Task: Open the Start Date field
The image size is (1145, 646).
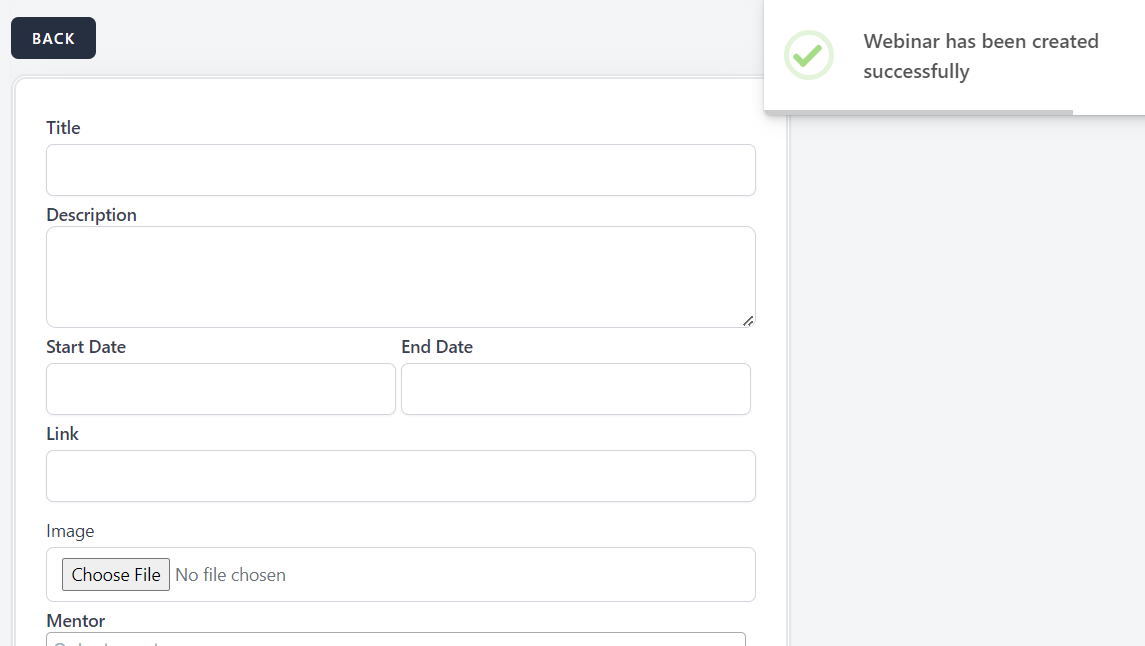Action: click(x=220, y=389)
